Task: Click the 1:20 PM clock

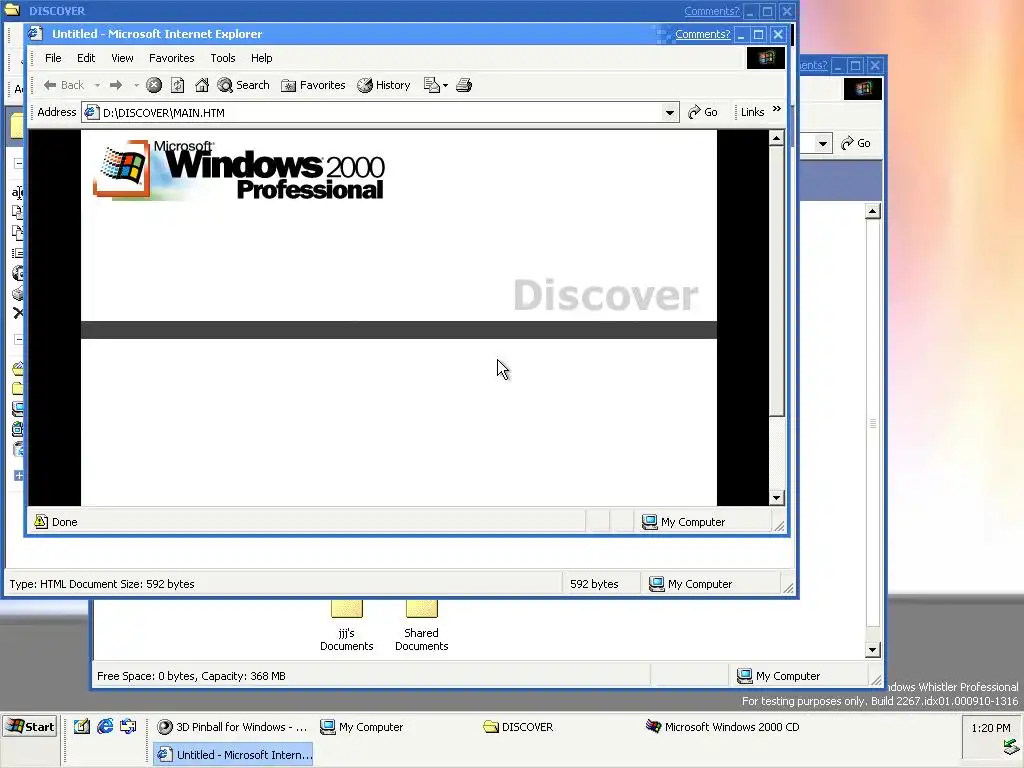Action: point(991,728)
